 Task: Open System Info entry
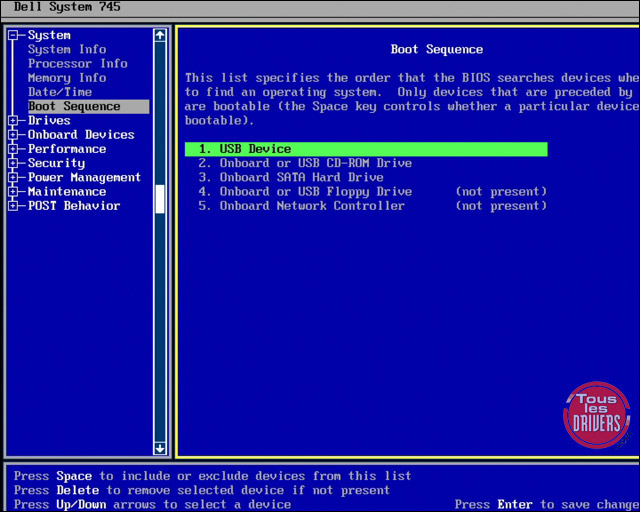[67, 49]
